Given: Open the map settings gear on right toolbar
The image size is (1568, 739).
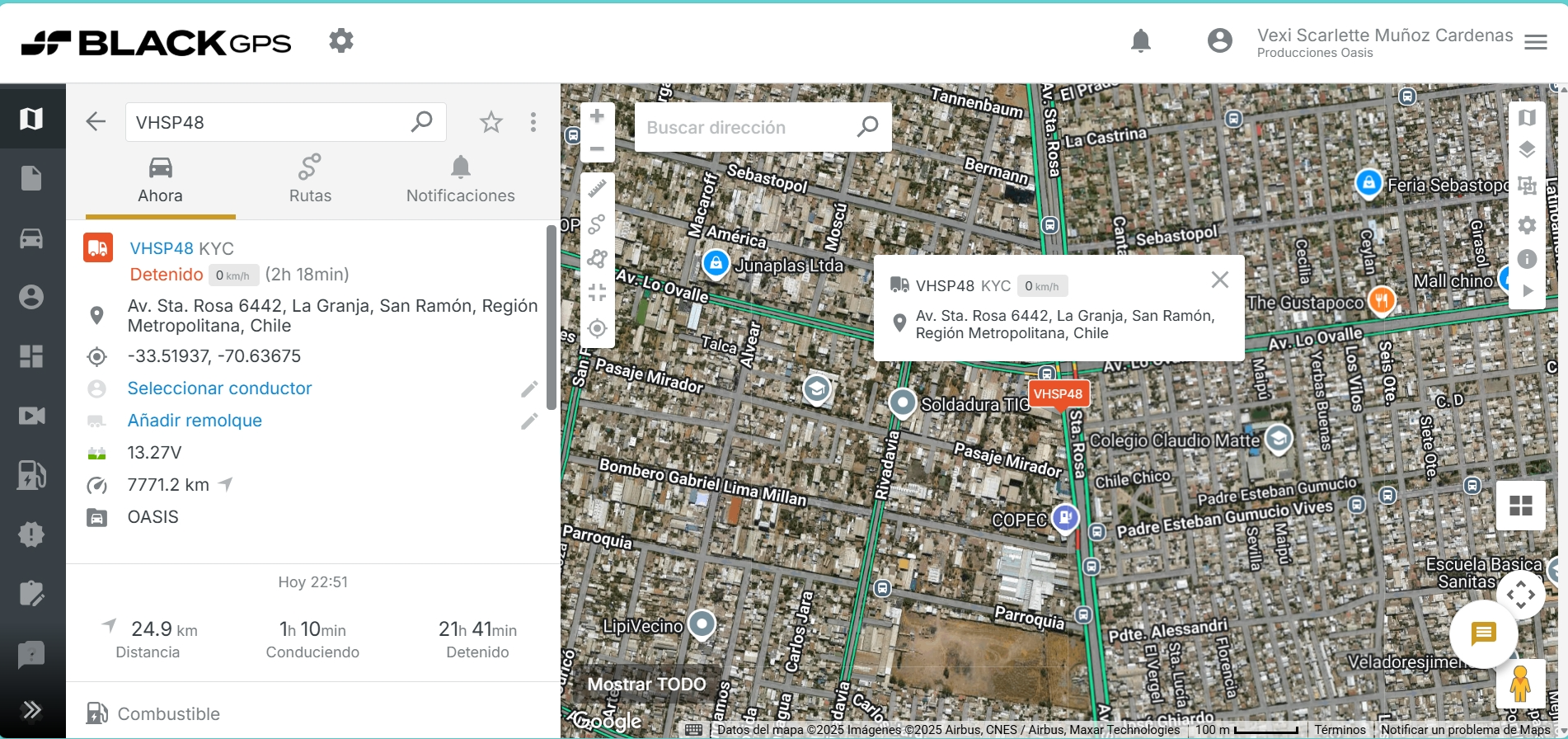Looking at the screenshot, I should (x=1527, y=225).
